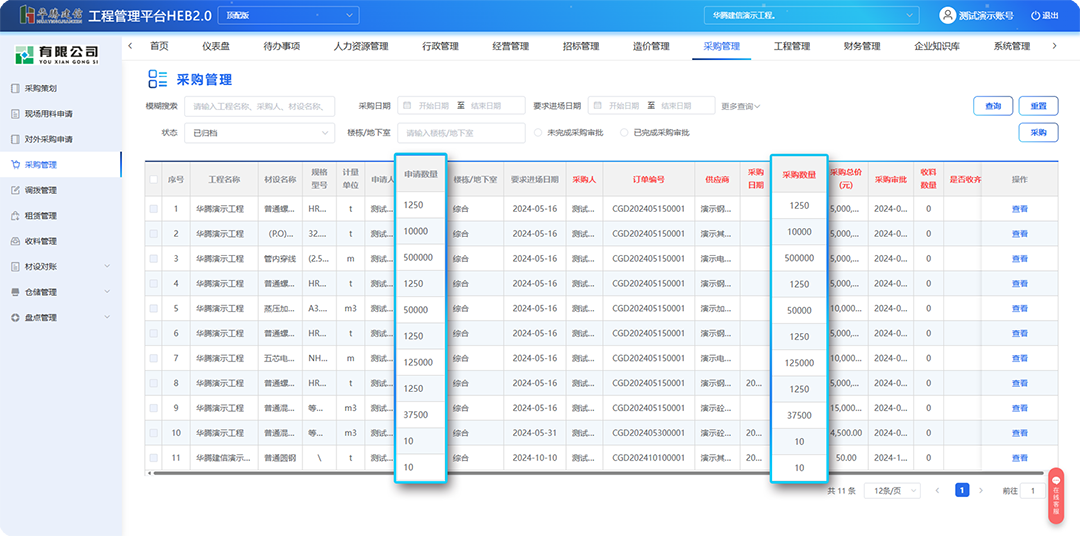Switch to the 造价管理 tab
Image resolution: width=1080 pixels, height=536 pixels.
click(x=651, y=46)
